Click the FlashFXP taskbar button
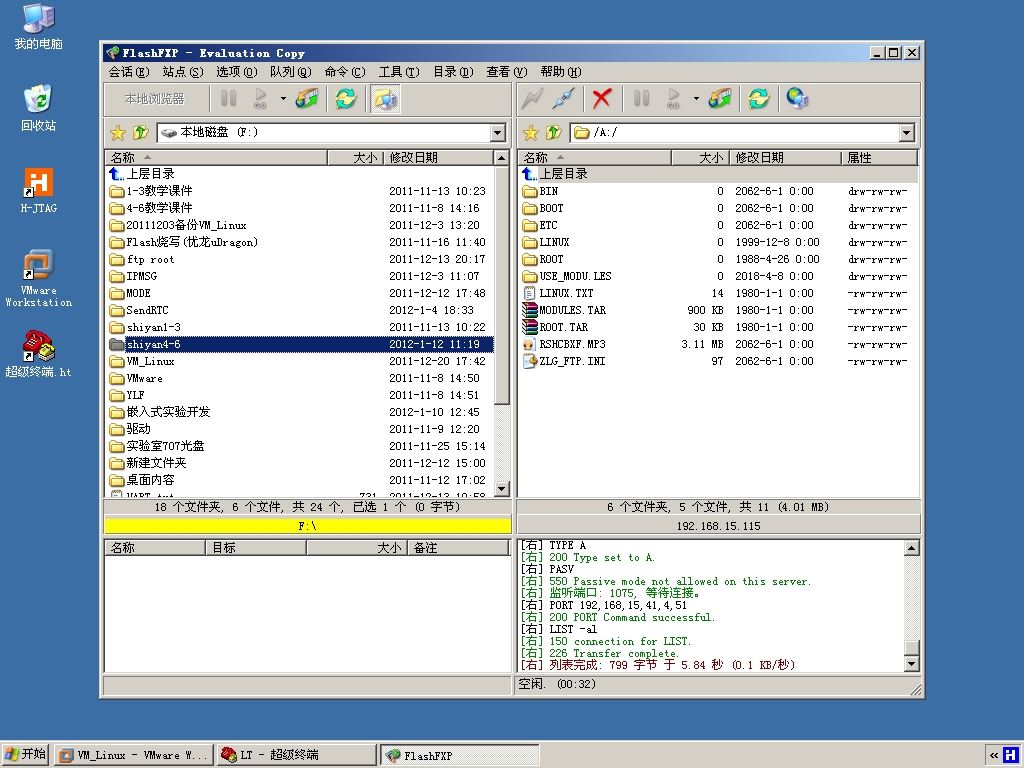 [460, 756]
